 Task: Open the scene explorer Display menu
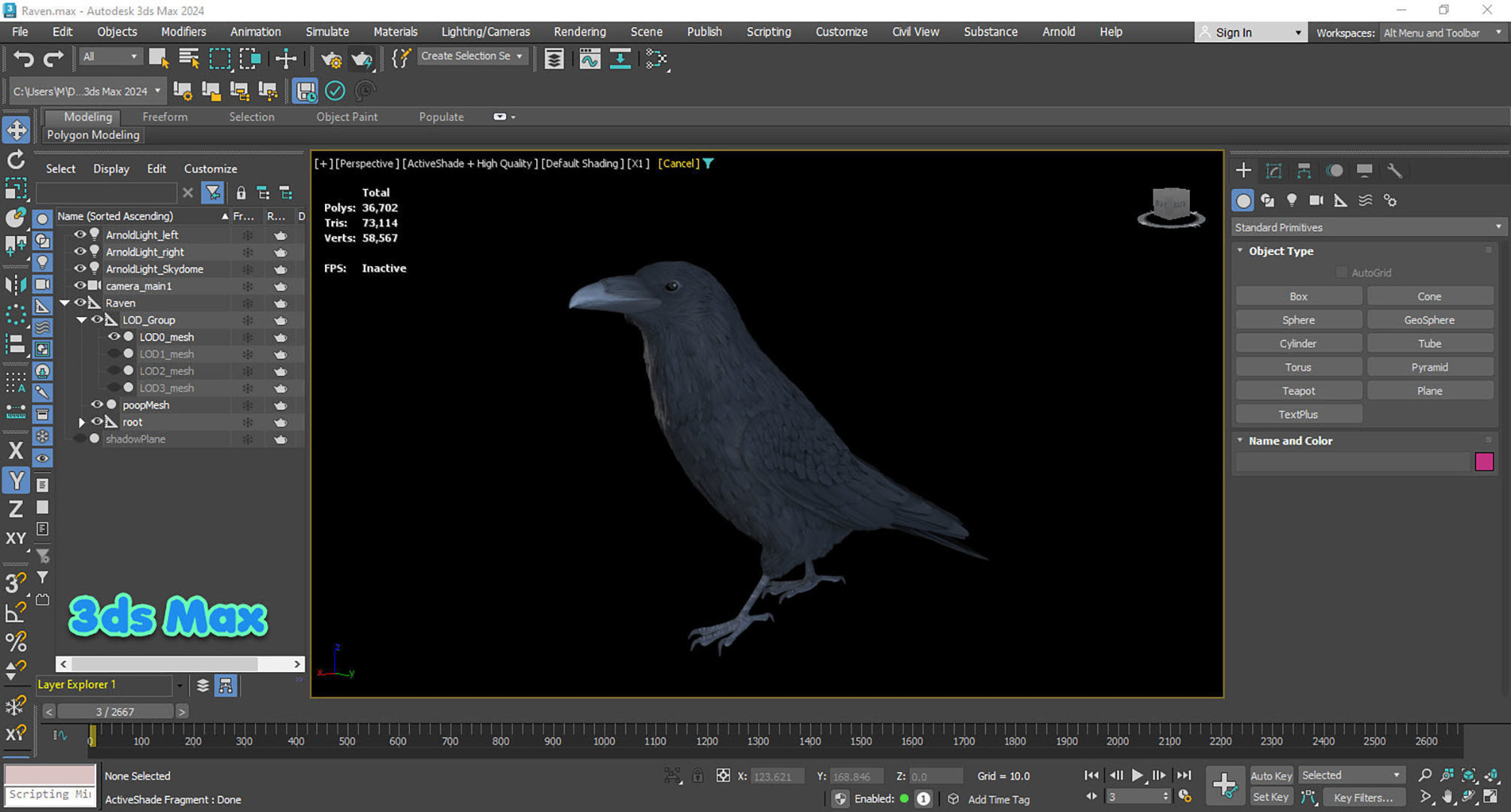[x=111, y=168]
